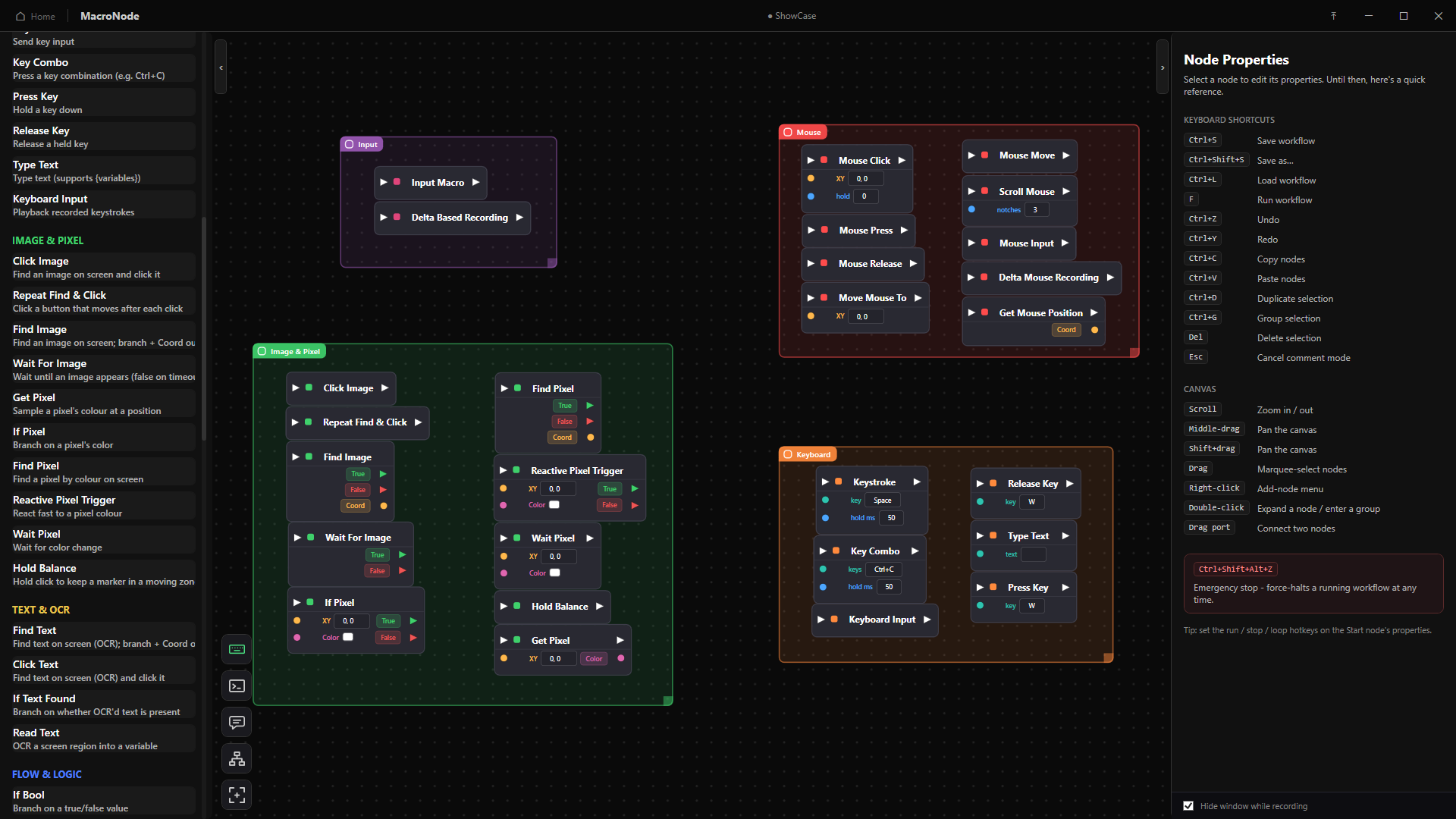This screenshot has height=819, width=1456.
Task: Click the IMAGE & PIXEL section header
Action: [48, 240]
